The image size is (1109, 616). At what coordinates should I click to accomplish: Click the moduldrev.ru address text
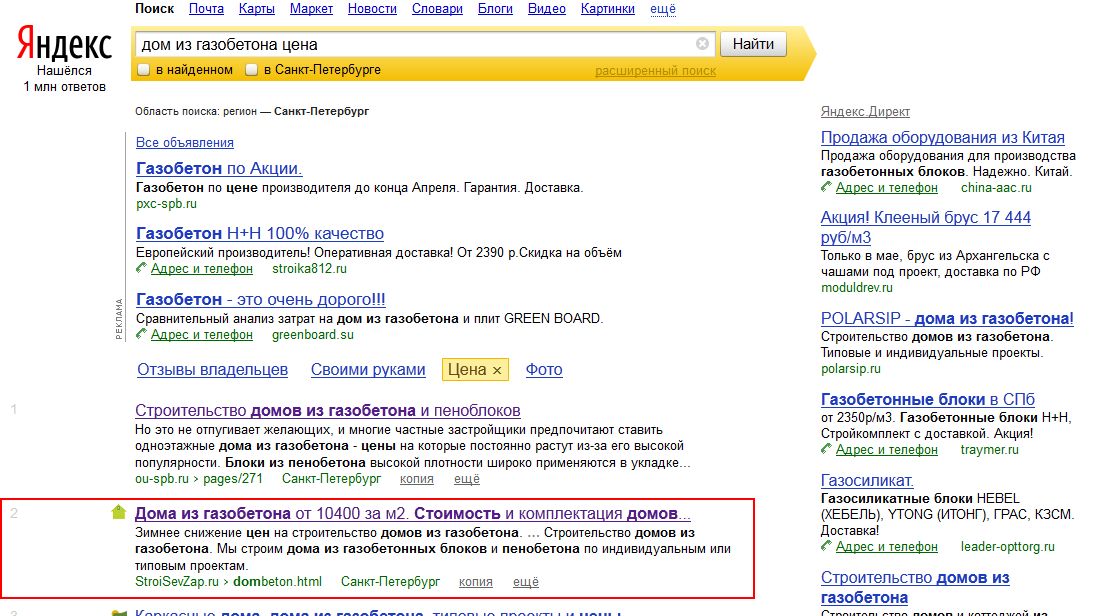(x=857, y=287)
